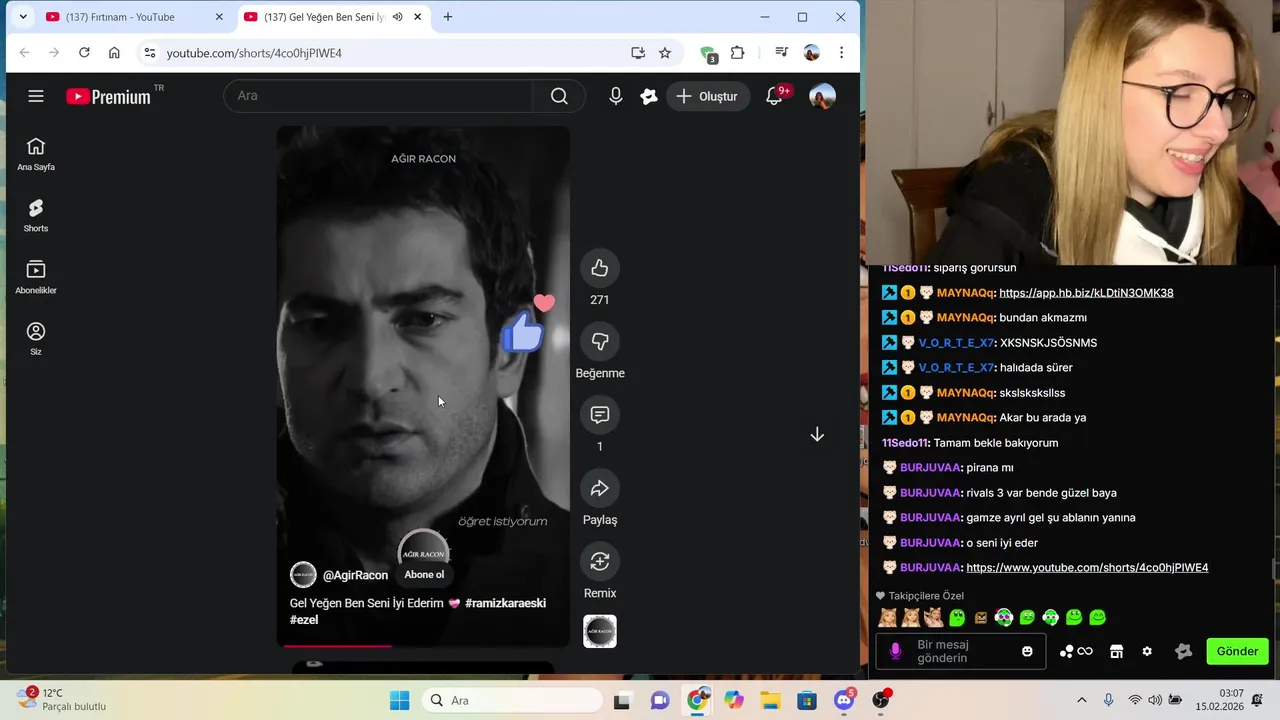Toggle the purple microphone in chat input
1280x720 pixels.
(x=895, y=652)
